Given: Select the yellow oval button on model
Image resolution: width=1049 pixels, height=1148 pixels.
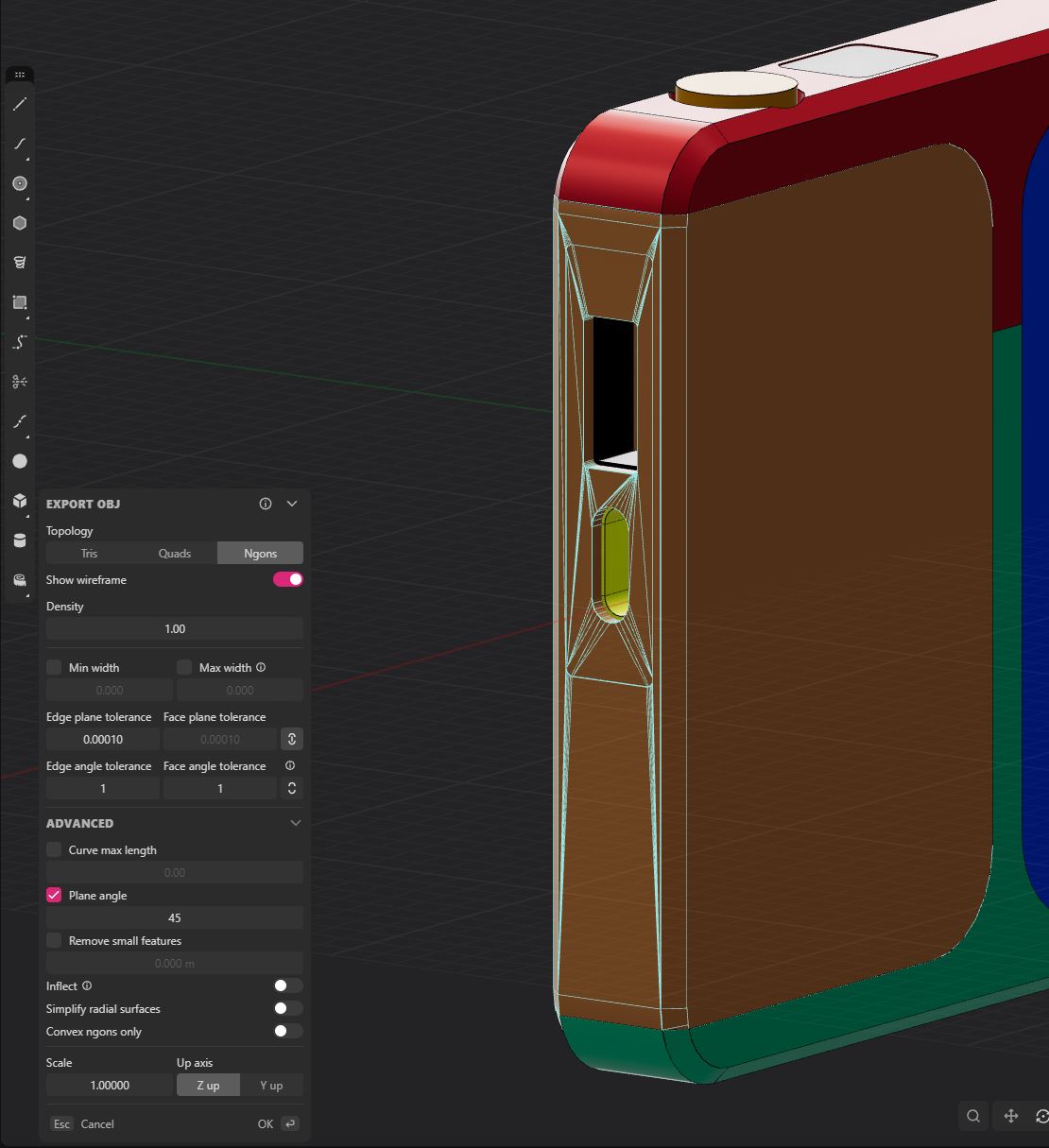Looking at the screenshot, I should (614, 563).
